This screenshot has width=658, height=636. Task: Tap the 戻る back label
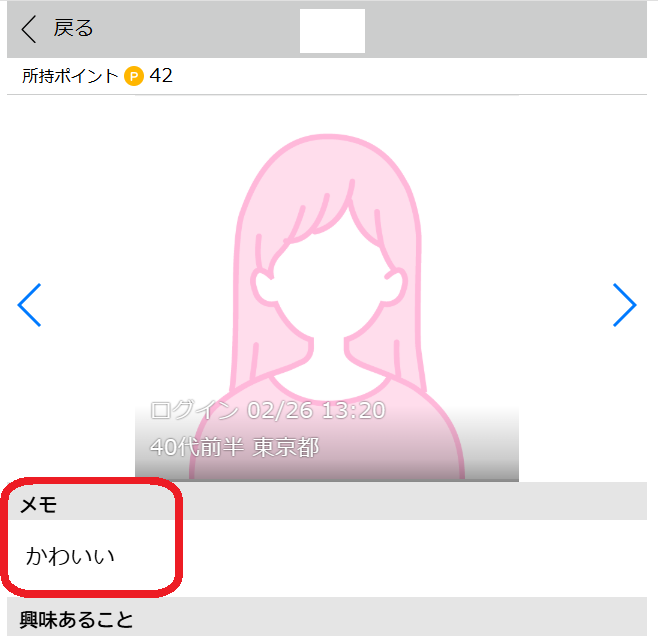(73, 29)
